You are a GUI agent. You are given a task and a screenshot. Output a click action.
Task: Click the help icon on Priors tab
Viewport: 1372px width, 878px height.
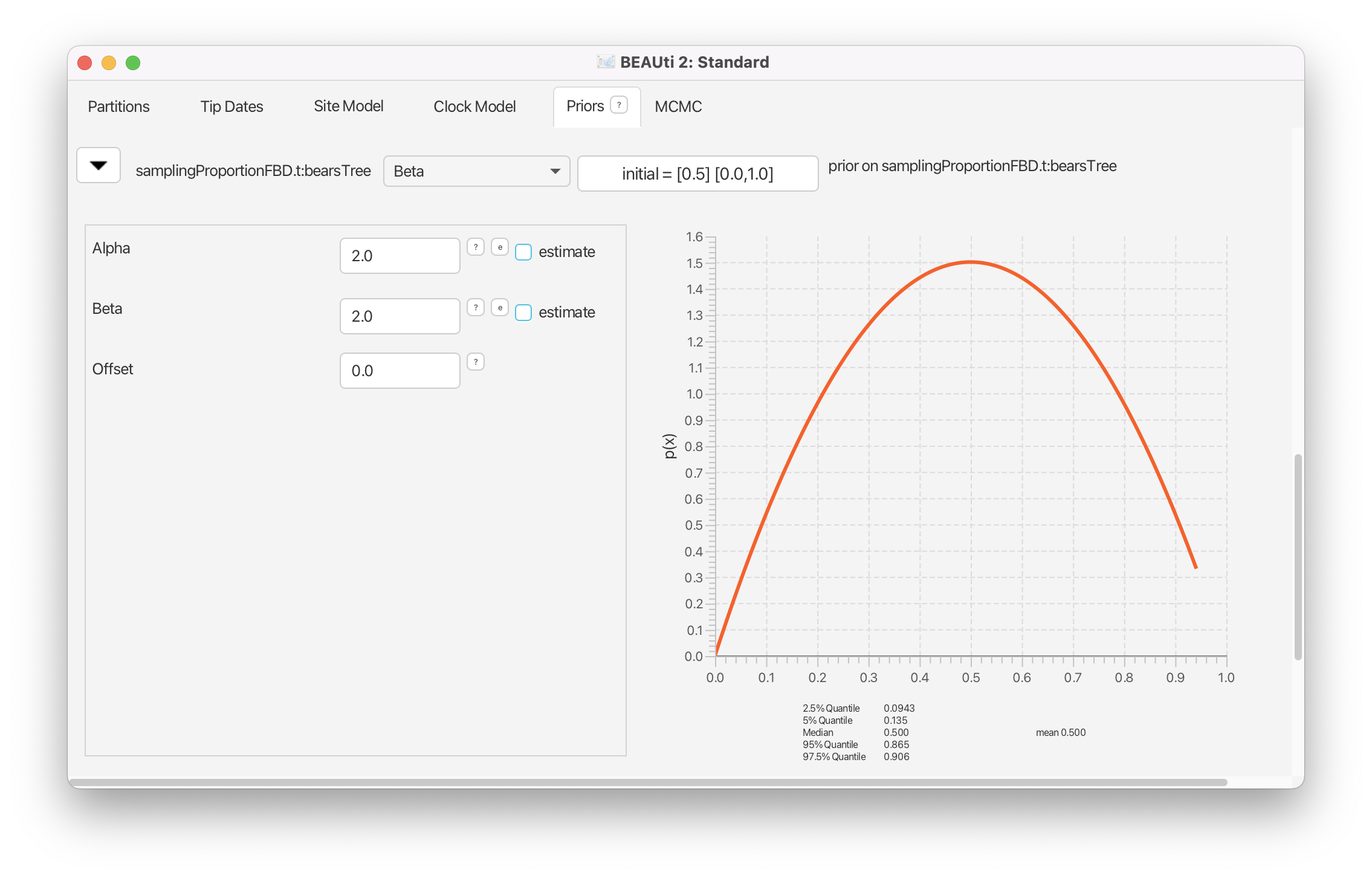(618, 105)
